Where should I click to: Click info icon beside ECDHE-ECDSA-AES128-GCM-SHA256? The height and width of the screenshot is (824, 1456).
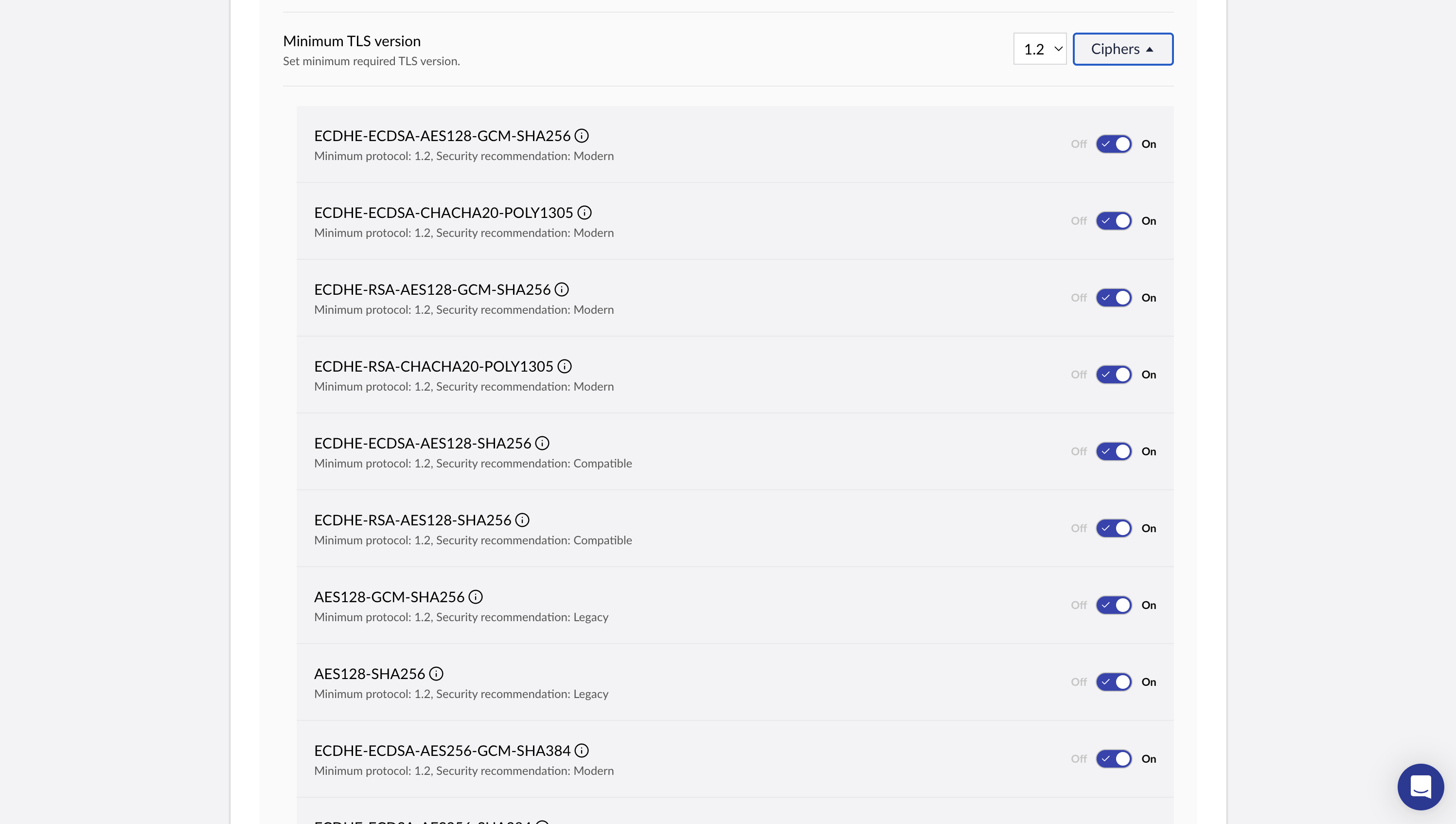(582, 136)
